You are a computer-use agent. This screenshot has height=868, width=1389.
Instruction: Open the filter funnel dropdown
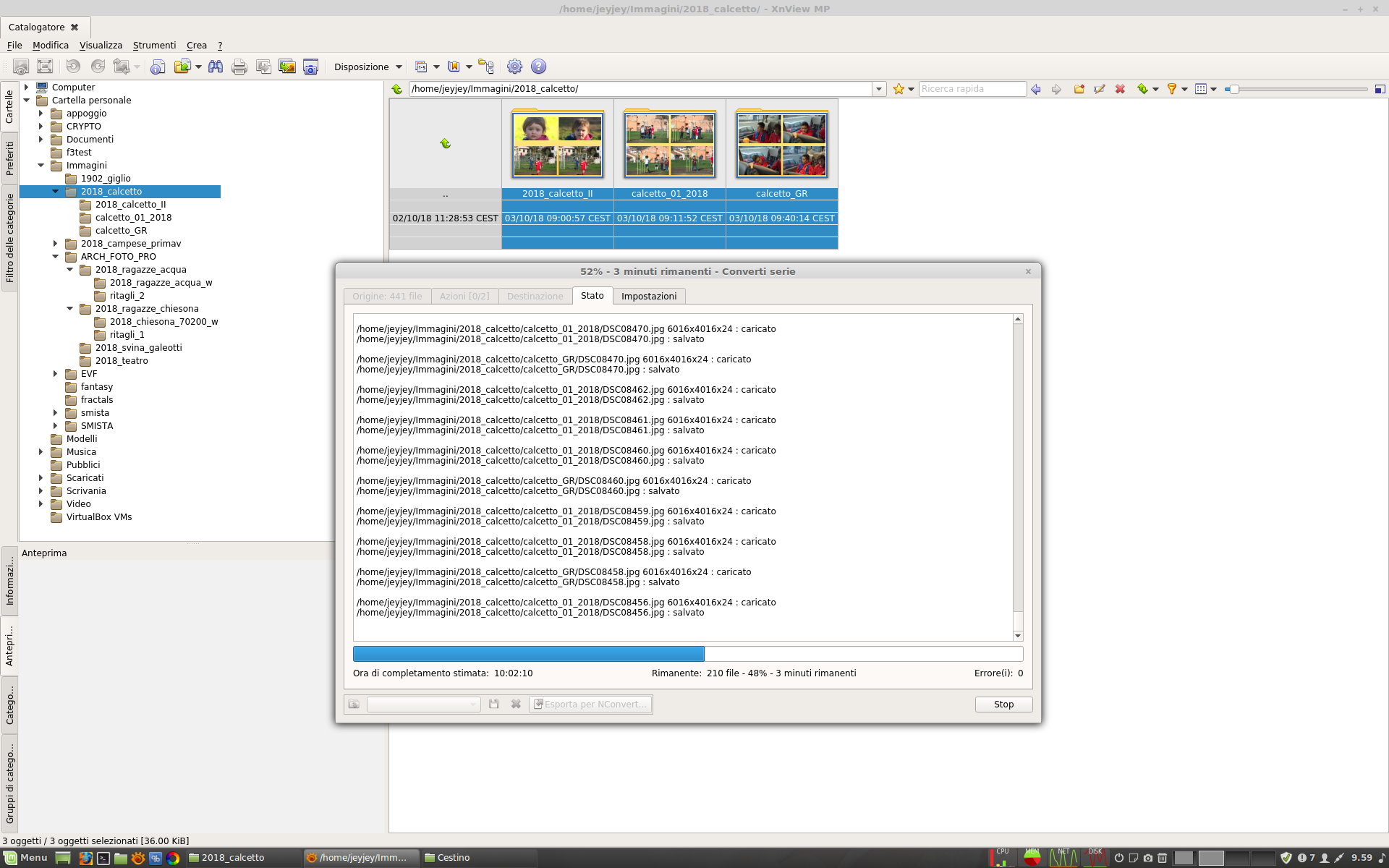tap(1184, 89)
